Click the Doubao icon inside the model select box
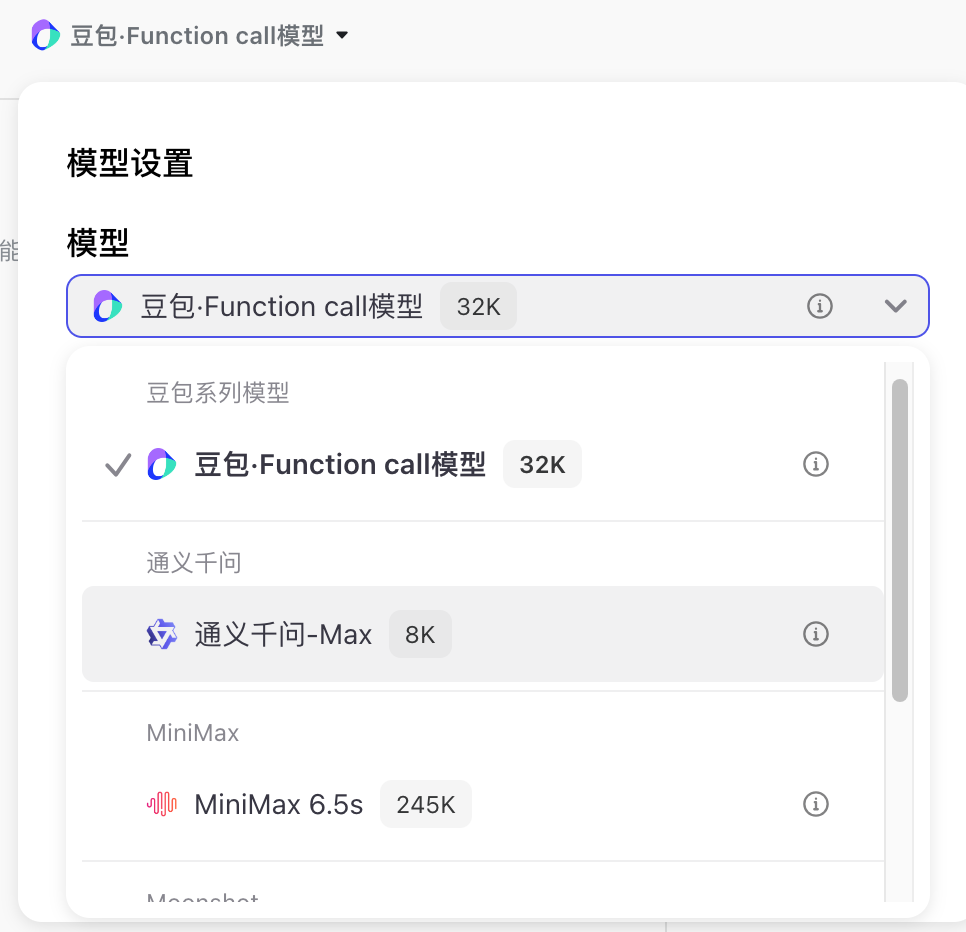This screenshot has width=966, height=932. (108, 306)
